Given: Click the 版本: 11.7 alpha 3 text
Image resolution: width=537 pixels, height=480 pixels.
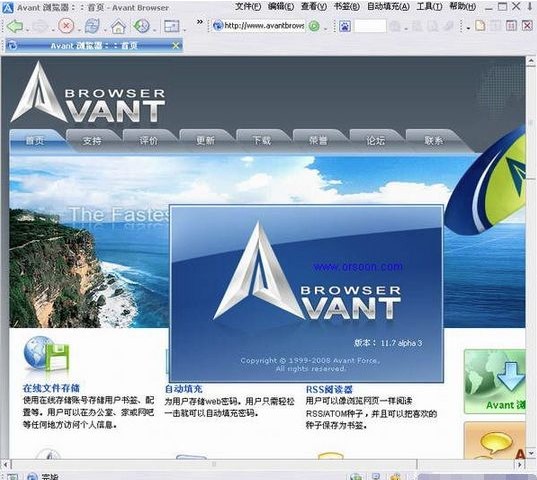Looking at the screenshot, I should (388, 343).
